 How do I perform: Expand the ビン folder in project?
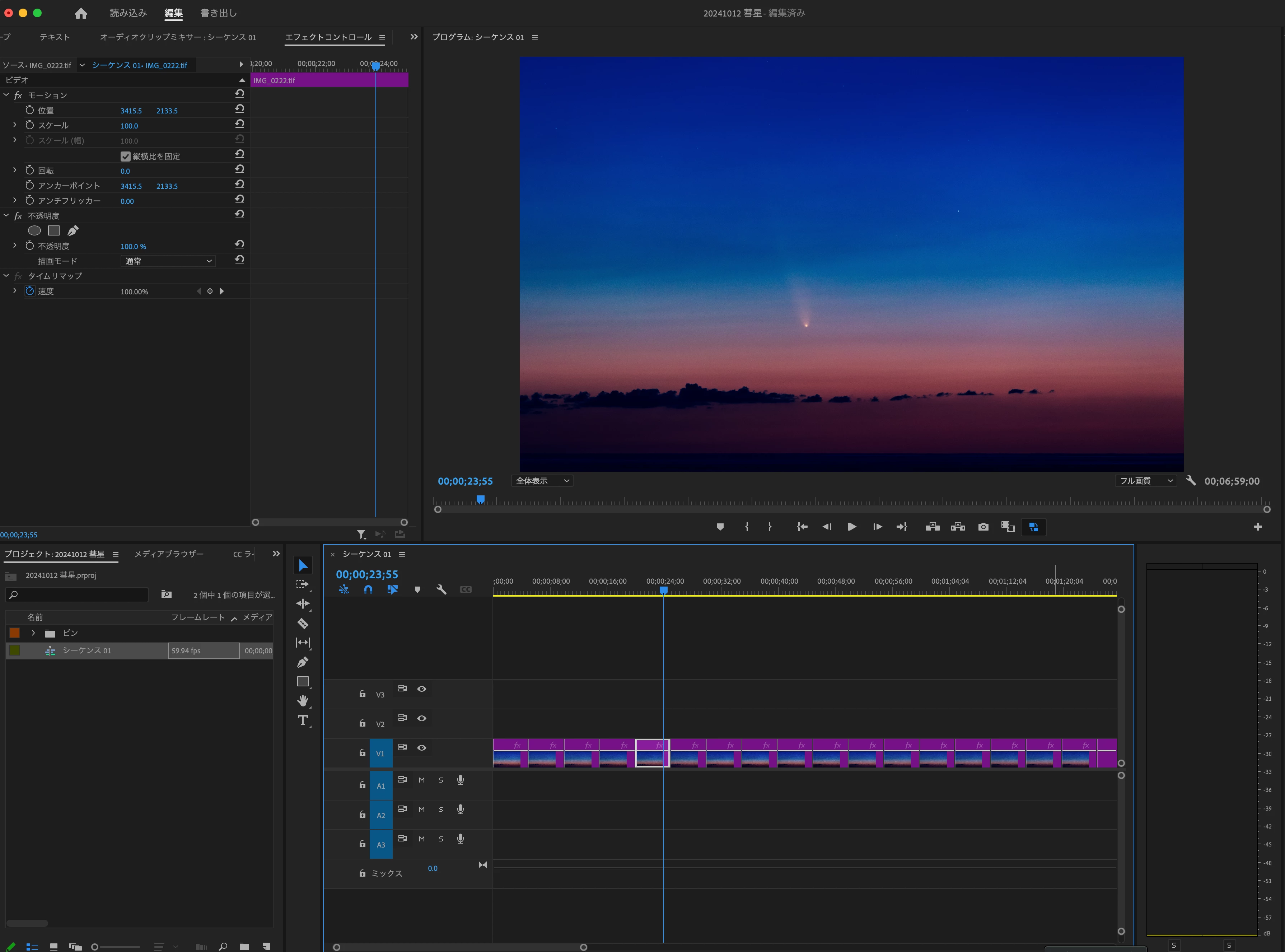33,633
